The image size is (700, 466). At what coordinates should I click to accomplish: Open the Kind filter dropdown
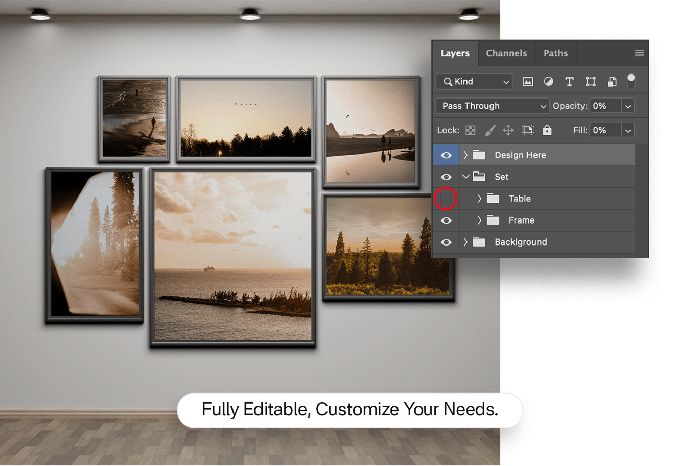[x=474, y=82]
